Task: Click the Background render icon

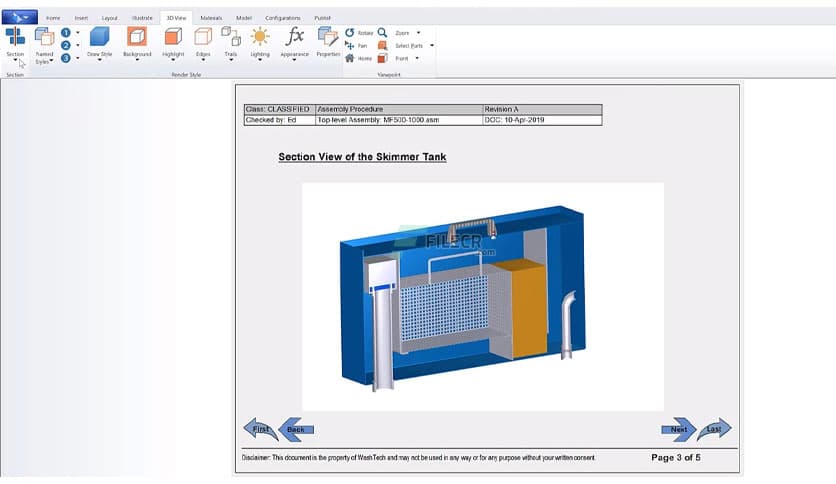Action: [137, 37]
